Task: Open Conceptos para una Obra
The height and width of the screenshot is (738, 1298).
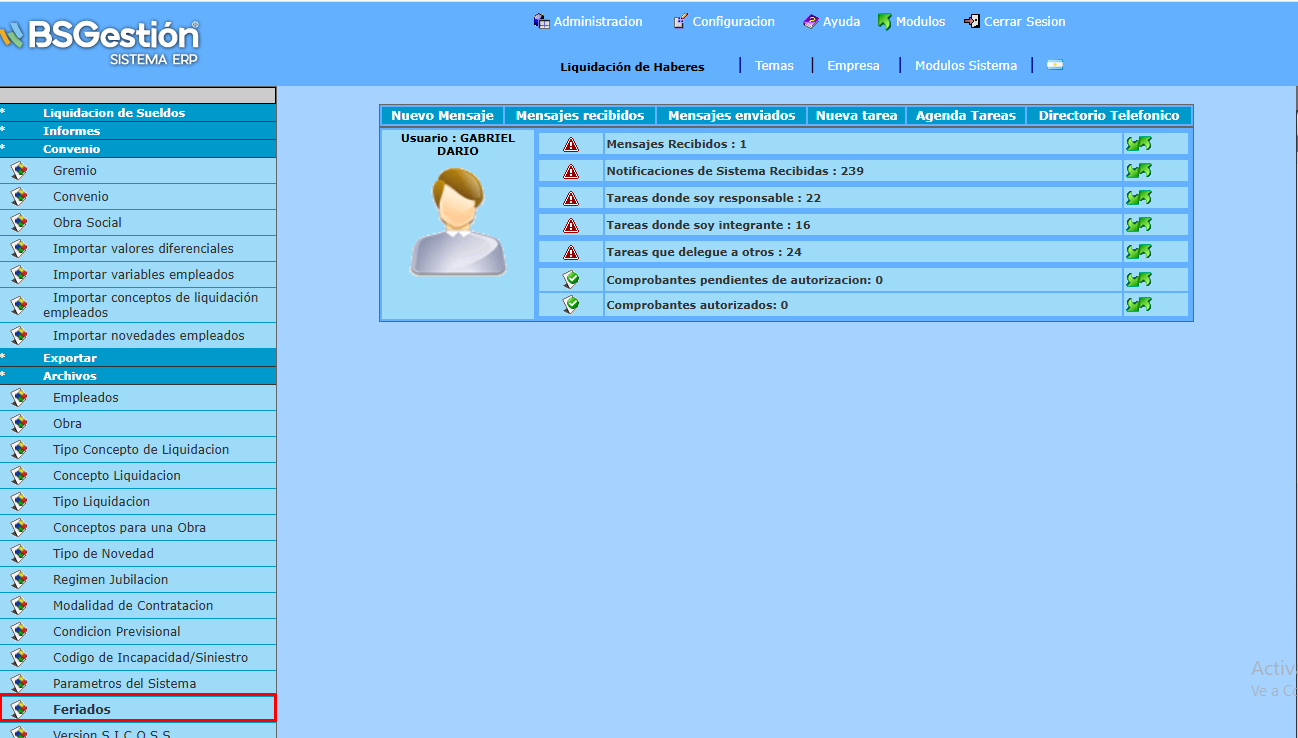Action: click(129, 528)
